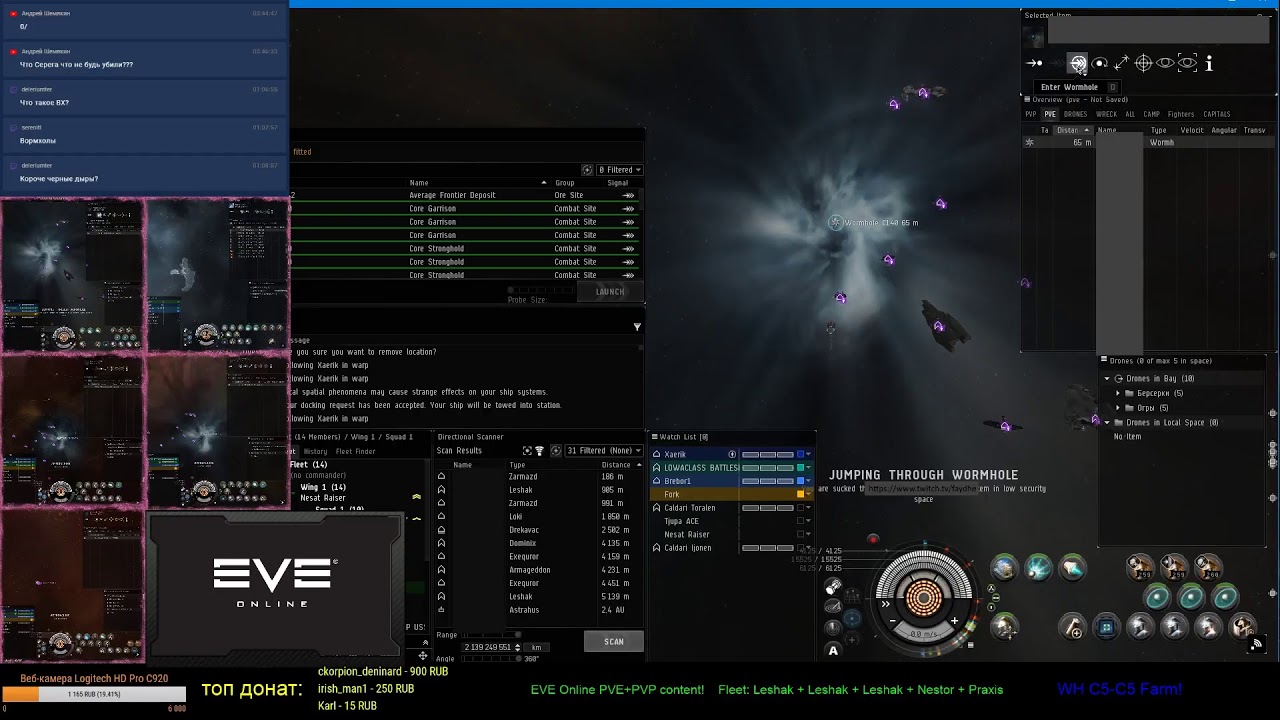The image size is (1280, 720).
Task: Activate the module with plus-sign icon
Action: 1073,628
